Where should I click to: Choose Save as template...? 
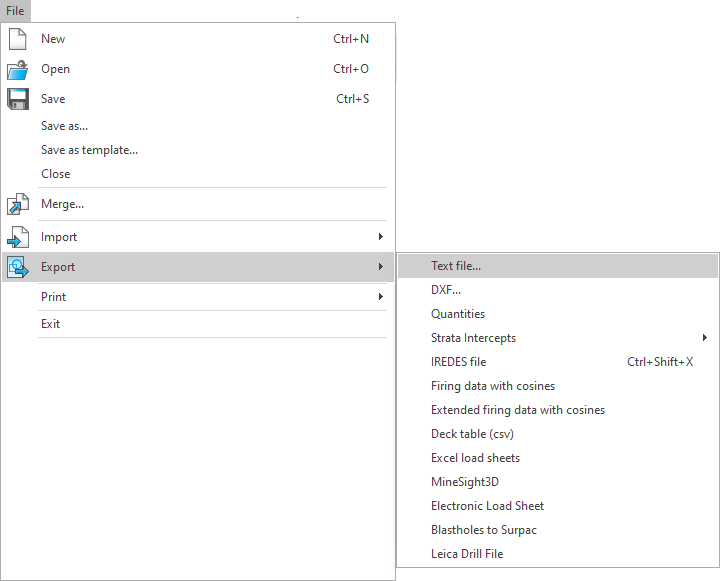(198, 150)
